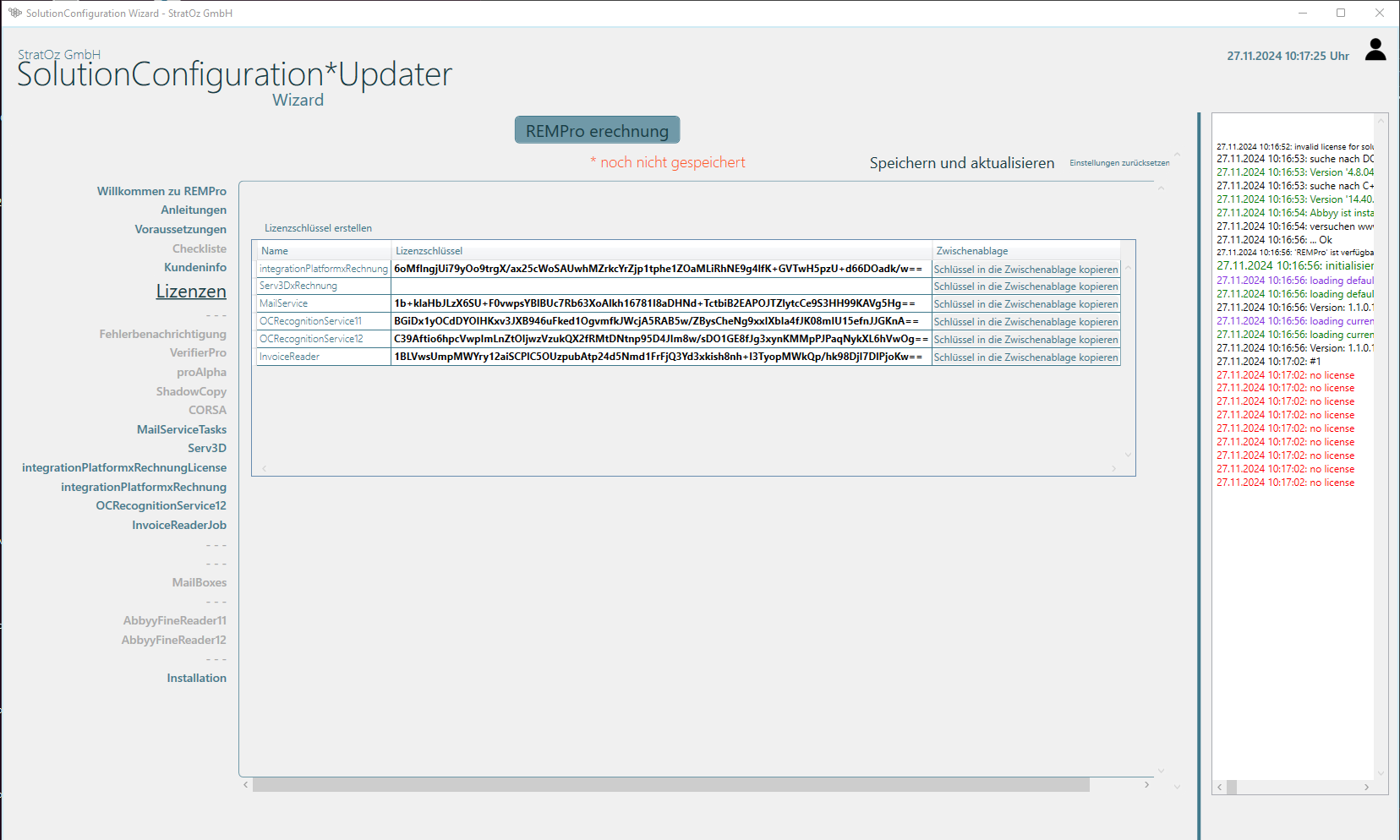Open the Lizenzen section in sidebar
This screenshot has height=840, width=1400.
point(191,292)
